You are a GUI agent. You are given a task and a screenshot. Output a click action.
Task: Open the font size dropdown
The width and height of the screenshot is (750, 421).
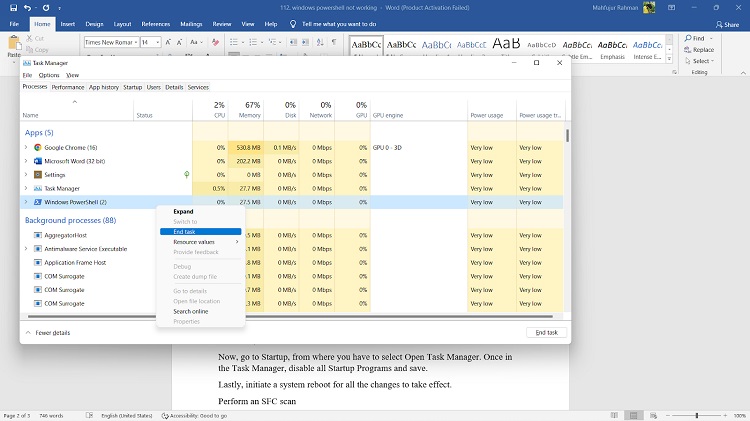click(x=156, y=43)
